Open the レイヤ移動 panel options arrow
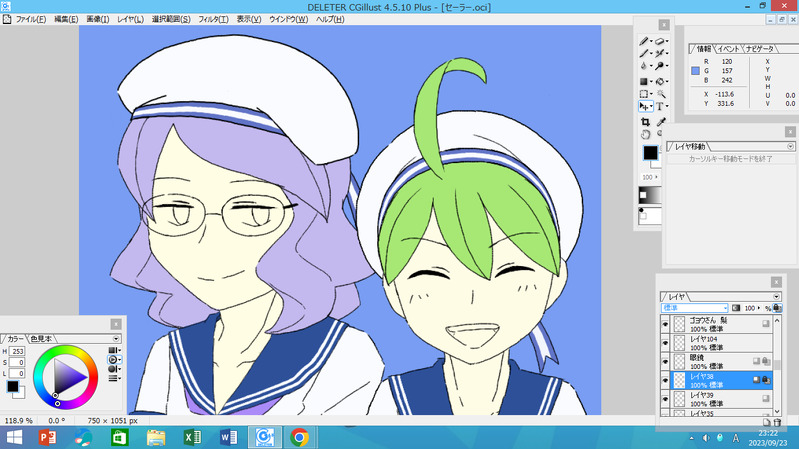799x449 pixels. click(790, 147)
